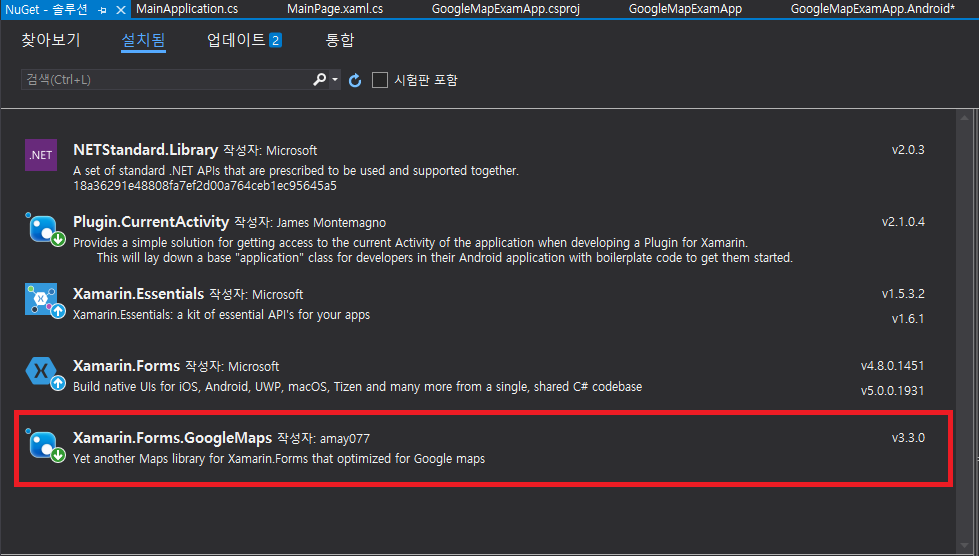
Task: Click the author name James Montemagno
Action: (x=332, y=223)
